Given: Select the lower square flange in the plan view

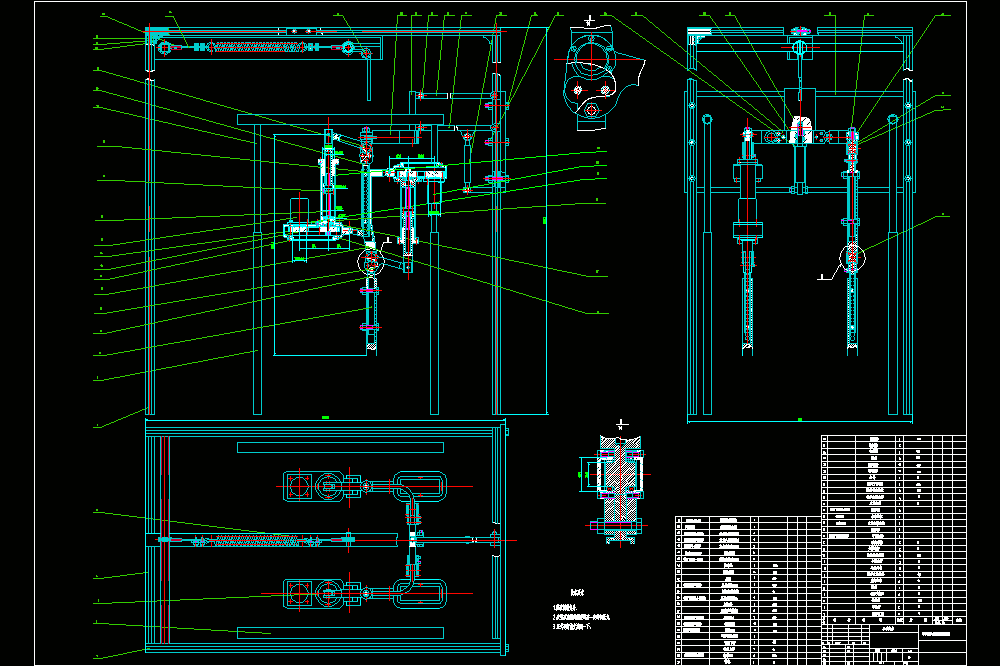Looking at the screenshot, I should (298, 594).
